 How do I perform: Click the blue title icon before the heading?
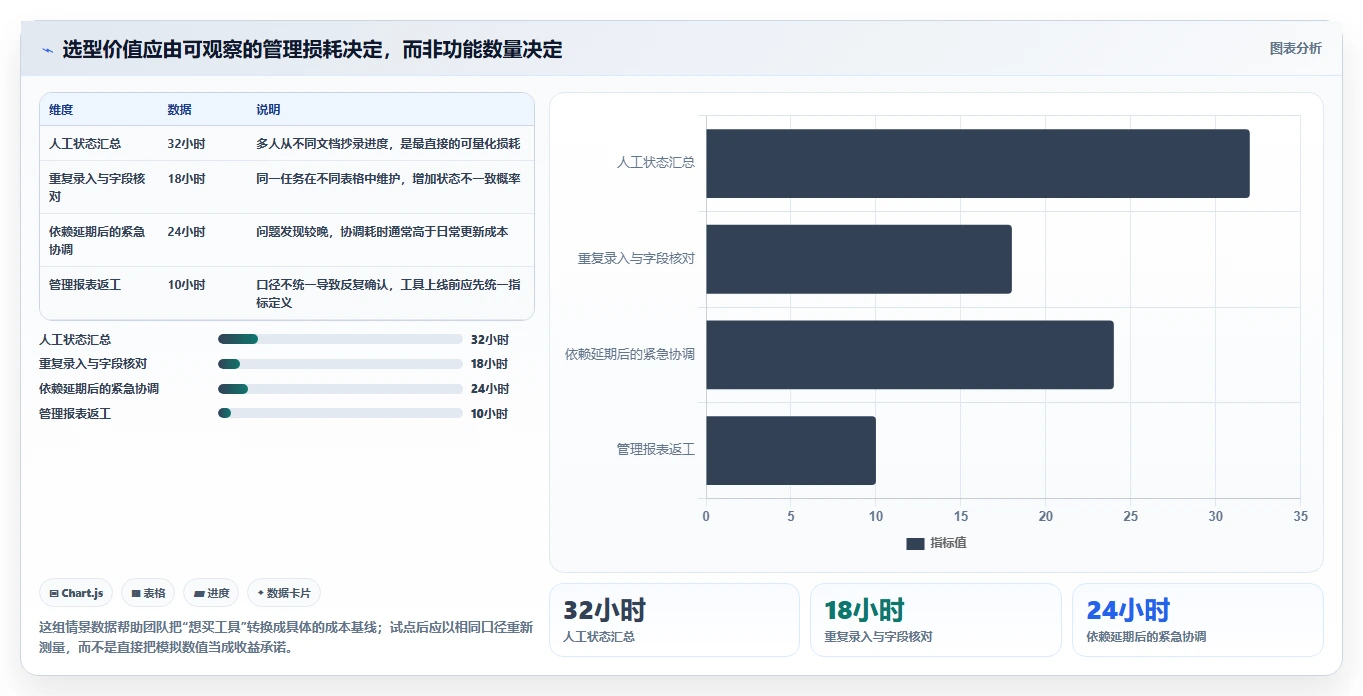pos(47,50)
